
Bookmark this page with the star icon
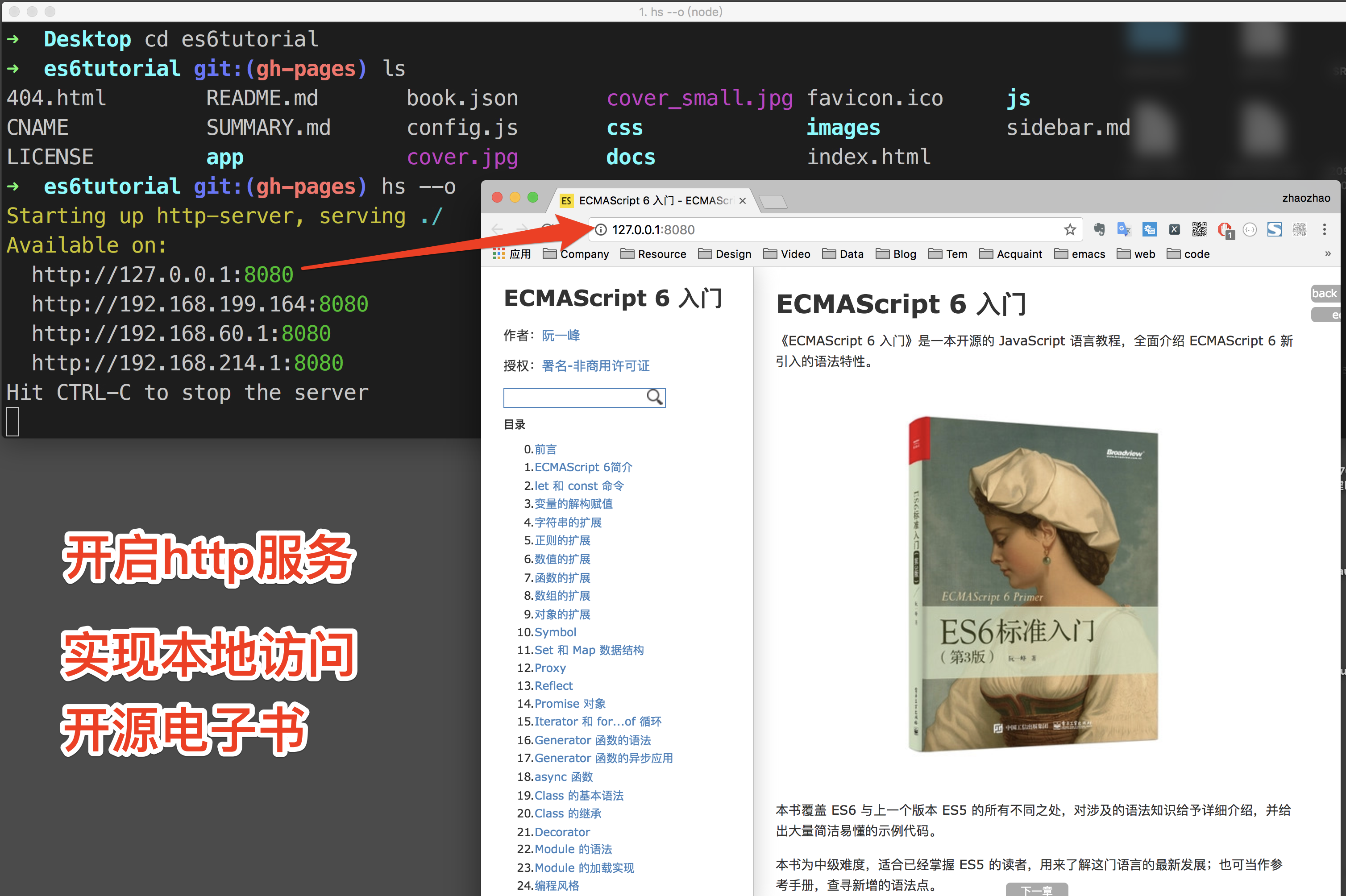[1070, 230]
